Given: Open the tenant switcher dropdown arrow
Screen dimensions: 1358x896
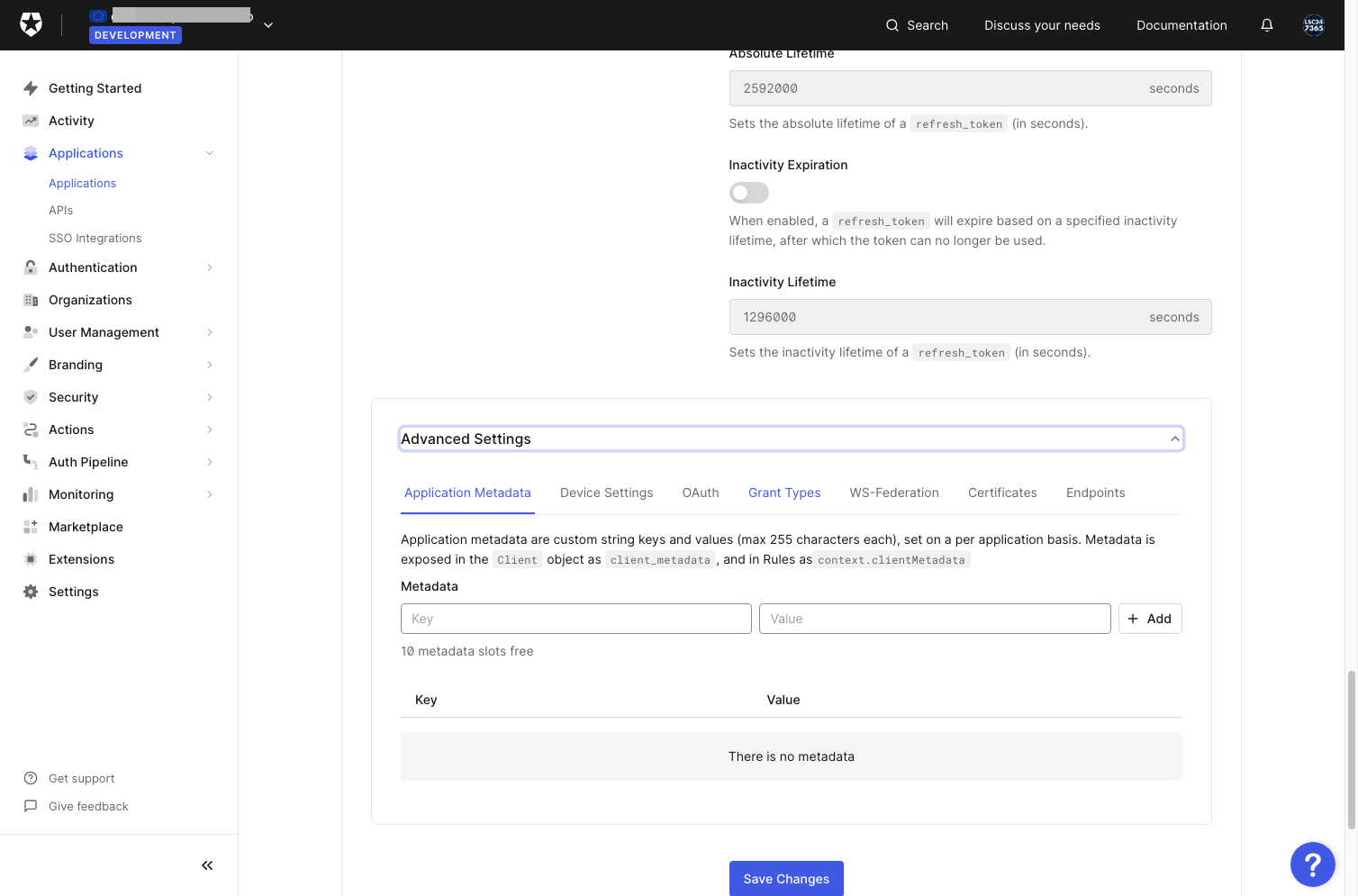Looking at the screenshot, I should (x=268, y=25).
